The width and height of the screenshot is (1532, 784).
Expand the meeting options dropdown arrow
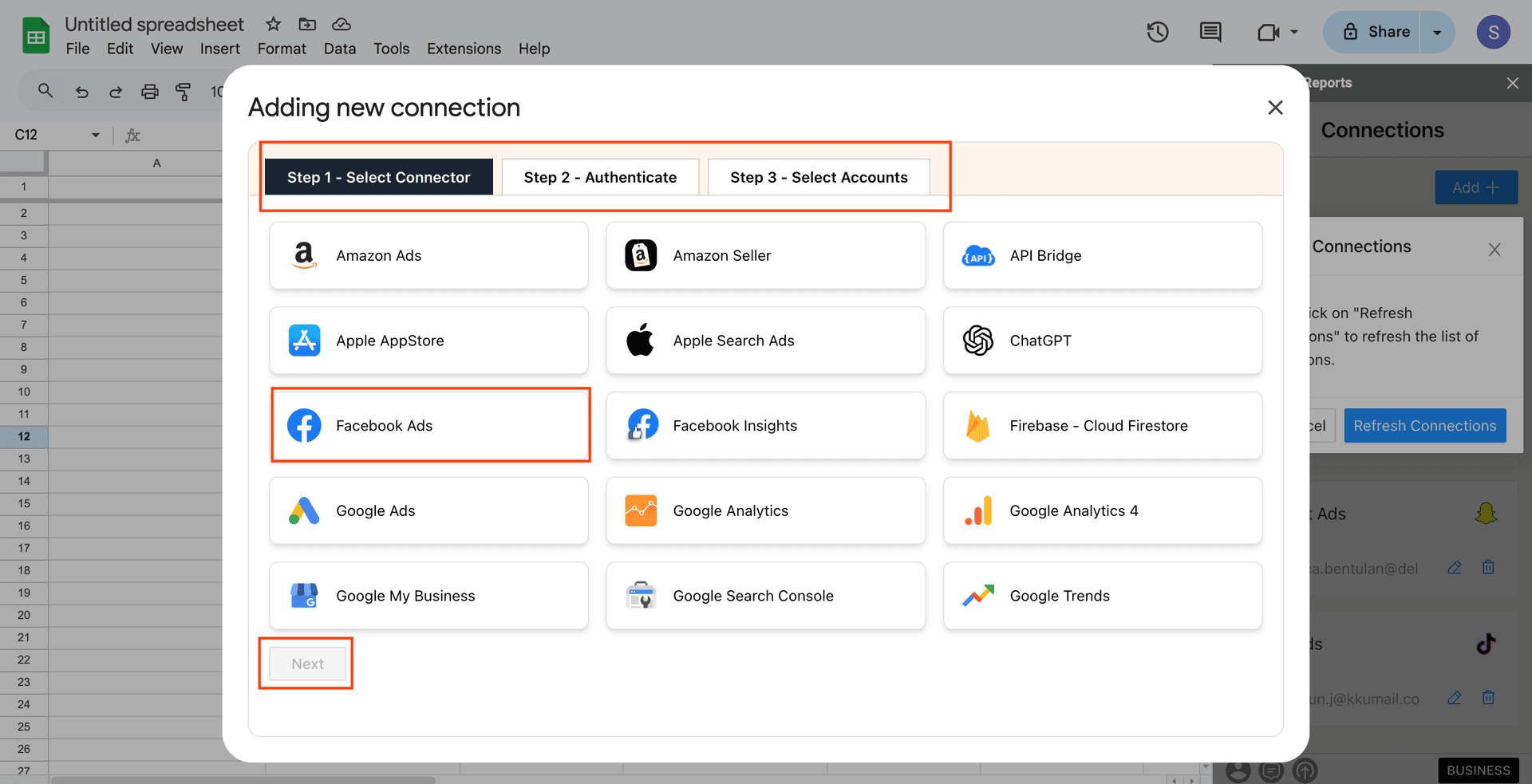(1294, 32)
